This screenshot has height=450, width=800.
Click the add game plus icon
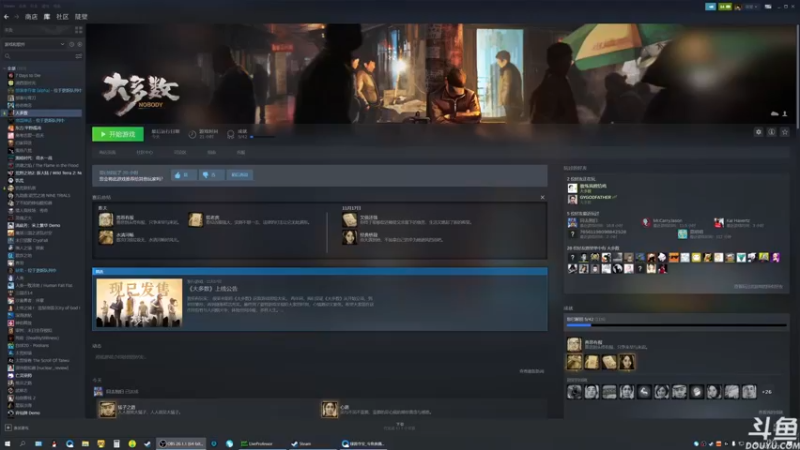coord(8,428)
